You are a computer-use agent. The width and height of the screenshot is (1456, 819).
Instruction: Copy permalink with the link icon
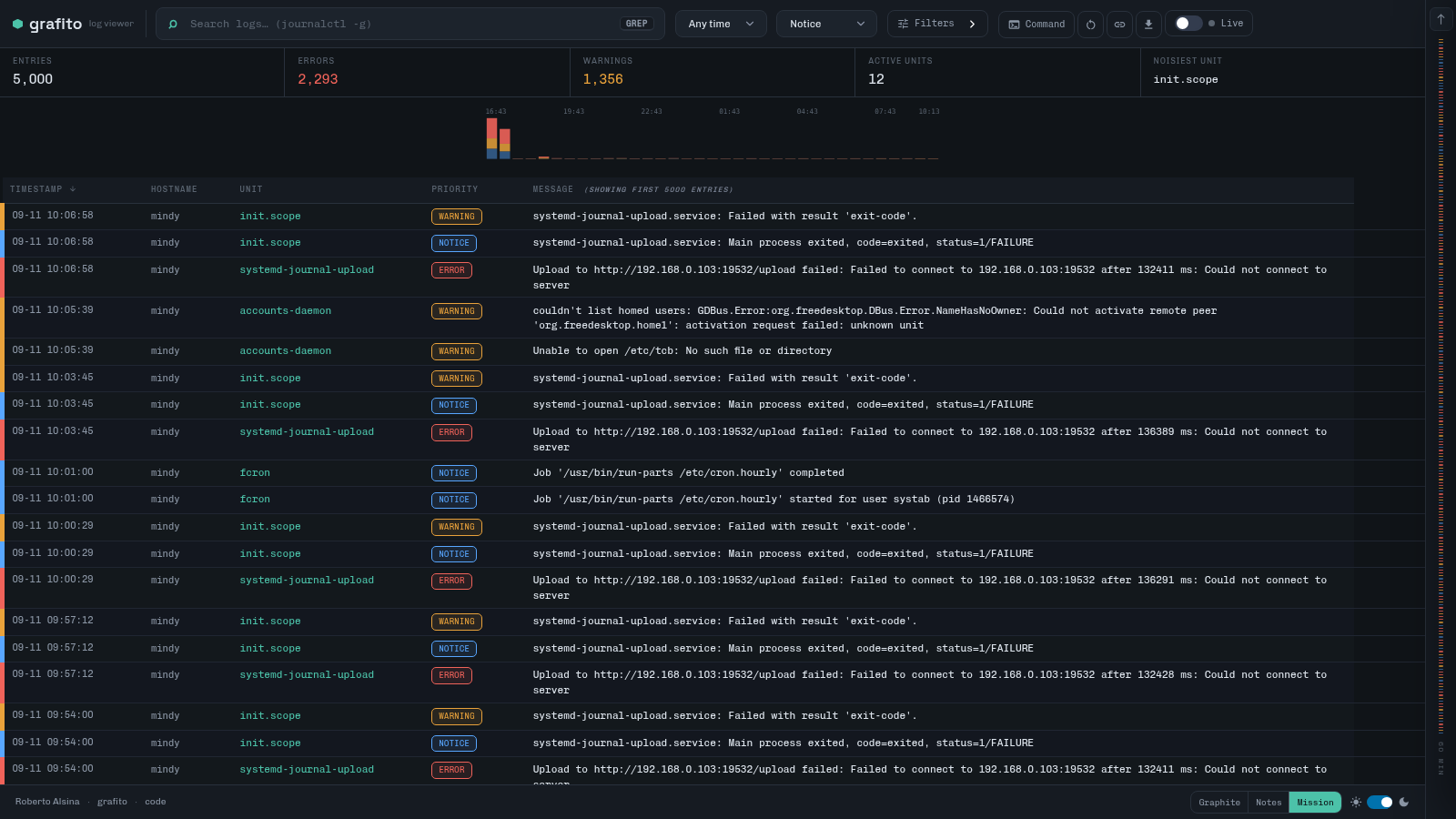(x=1119, y=25)
